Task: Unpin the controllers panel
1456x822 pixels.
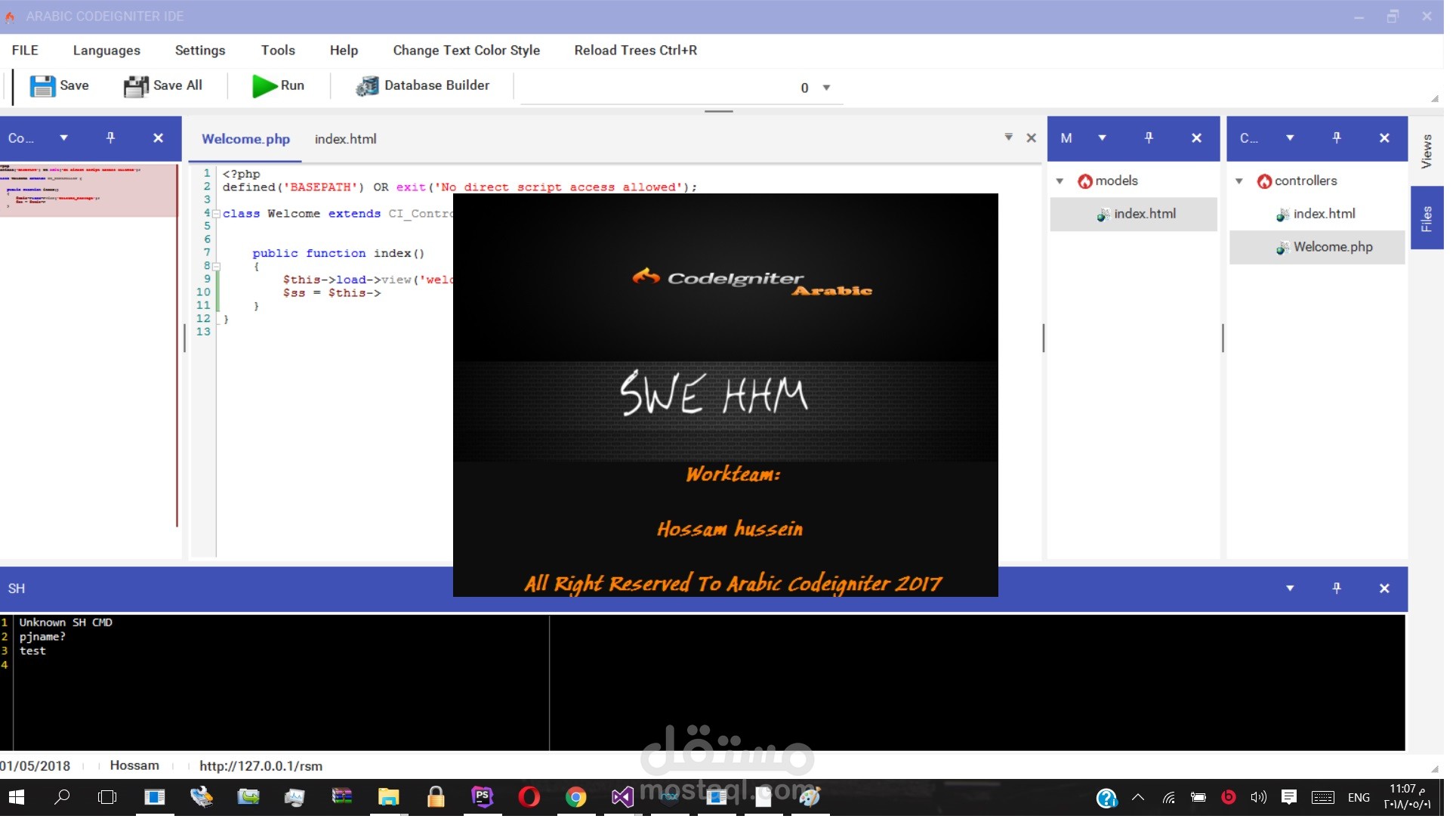Action: (1337, 138)
